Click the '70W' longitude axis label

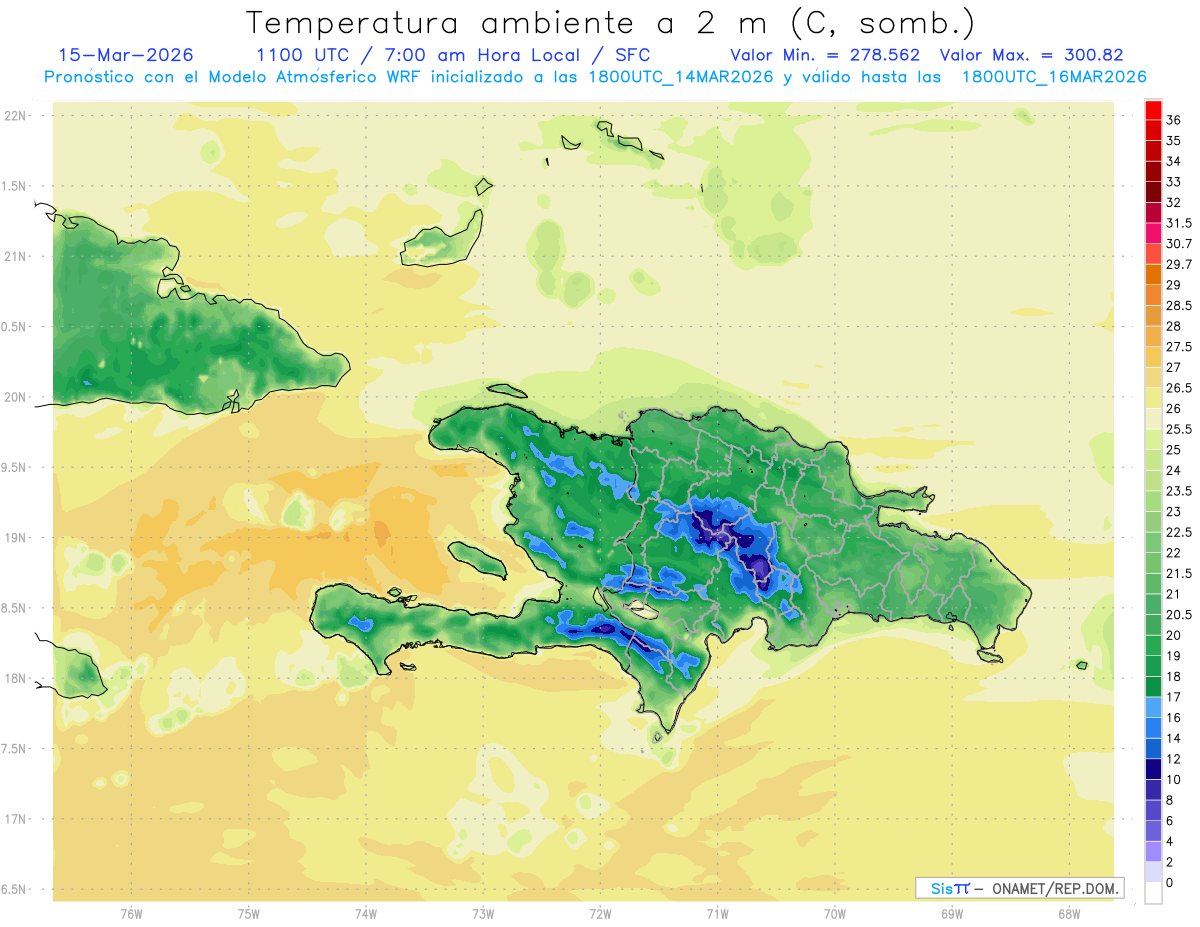click(835, 913)
